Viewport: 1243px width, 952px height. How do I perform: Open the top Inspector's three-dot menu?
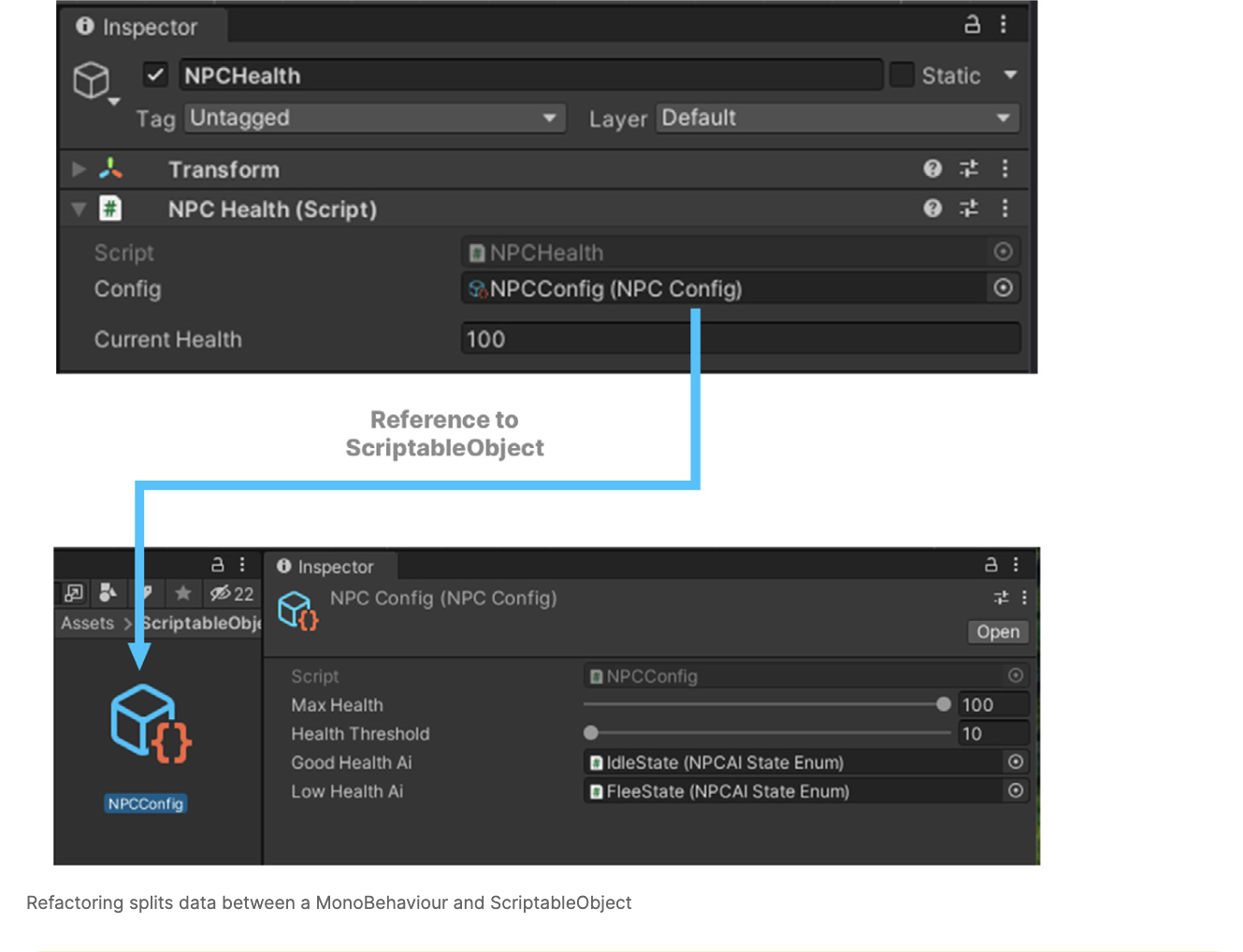[1004, 24]
